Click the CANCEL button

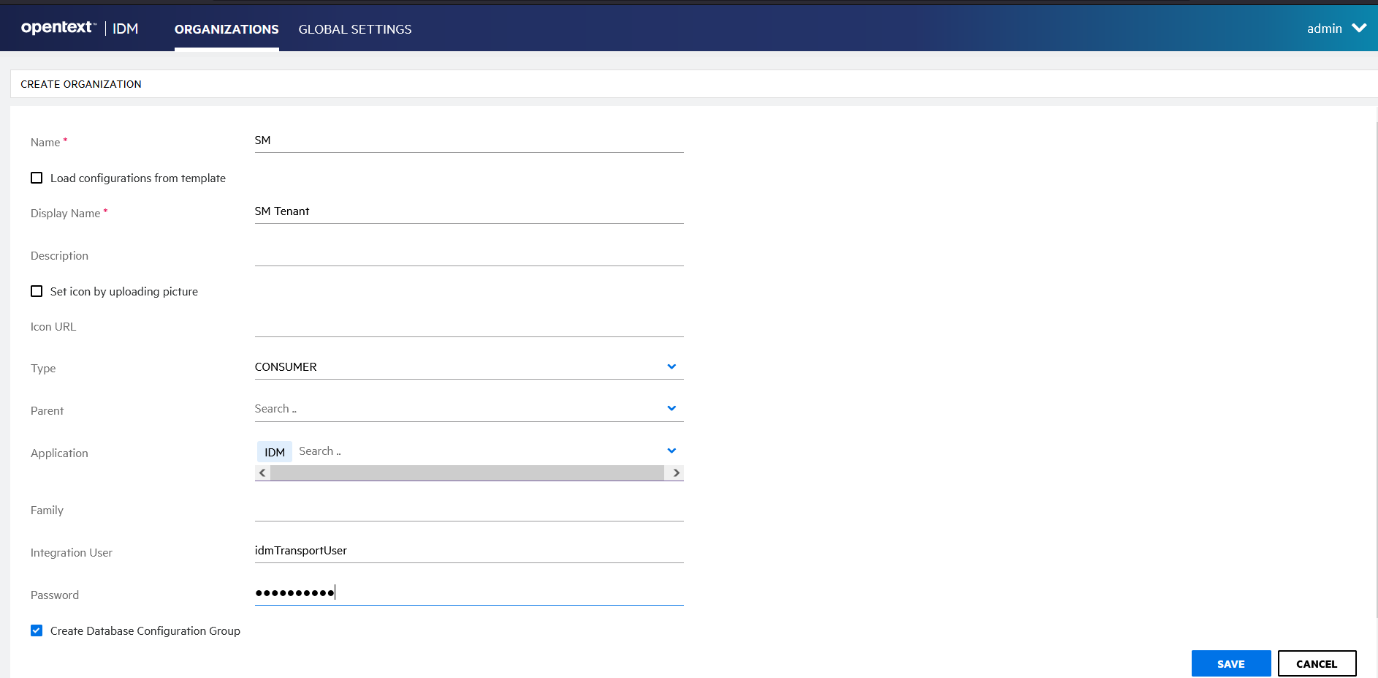1317,663
